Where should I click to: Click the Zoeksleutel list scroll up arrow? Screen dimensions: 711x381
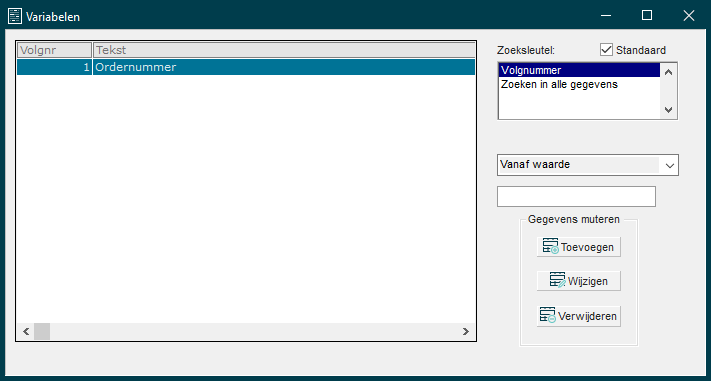click(668, 72)
